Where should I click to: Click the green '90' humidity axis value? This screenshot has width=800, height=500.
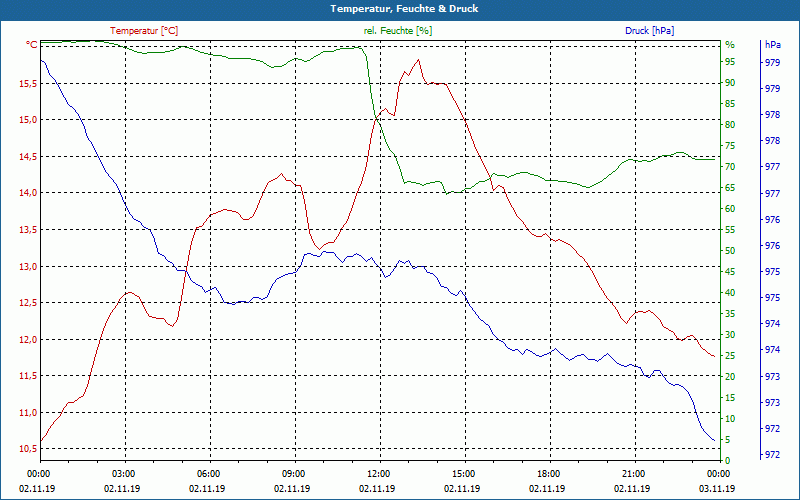pos(730,83)
